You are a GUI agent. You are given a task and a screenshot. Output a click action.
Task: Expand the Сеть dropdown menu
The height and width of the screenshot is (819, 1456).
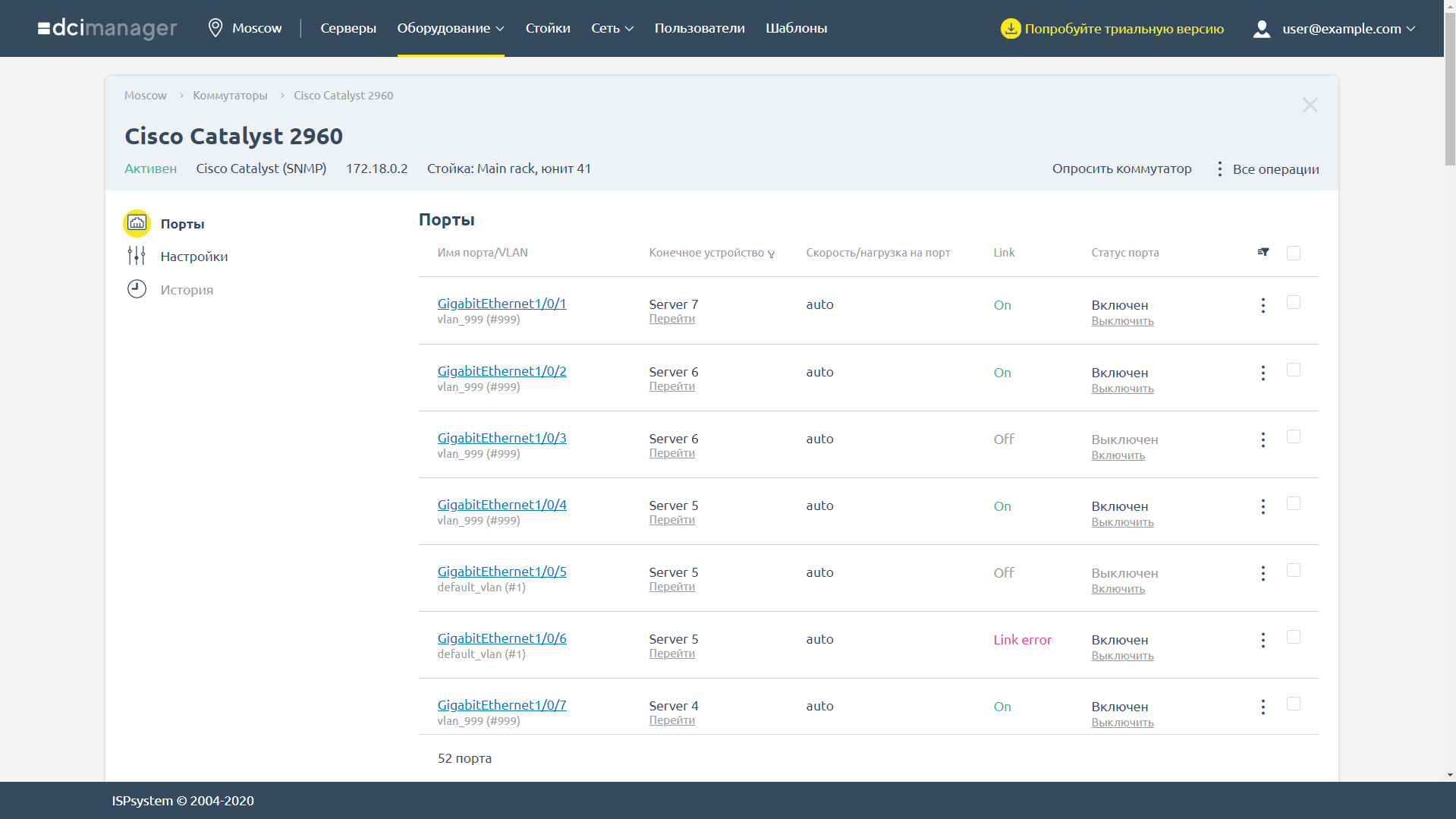point(612,28)
